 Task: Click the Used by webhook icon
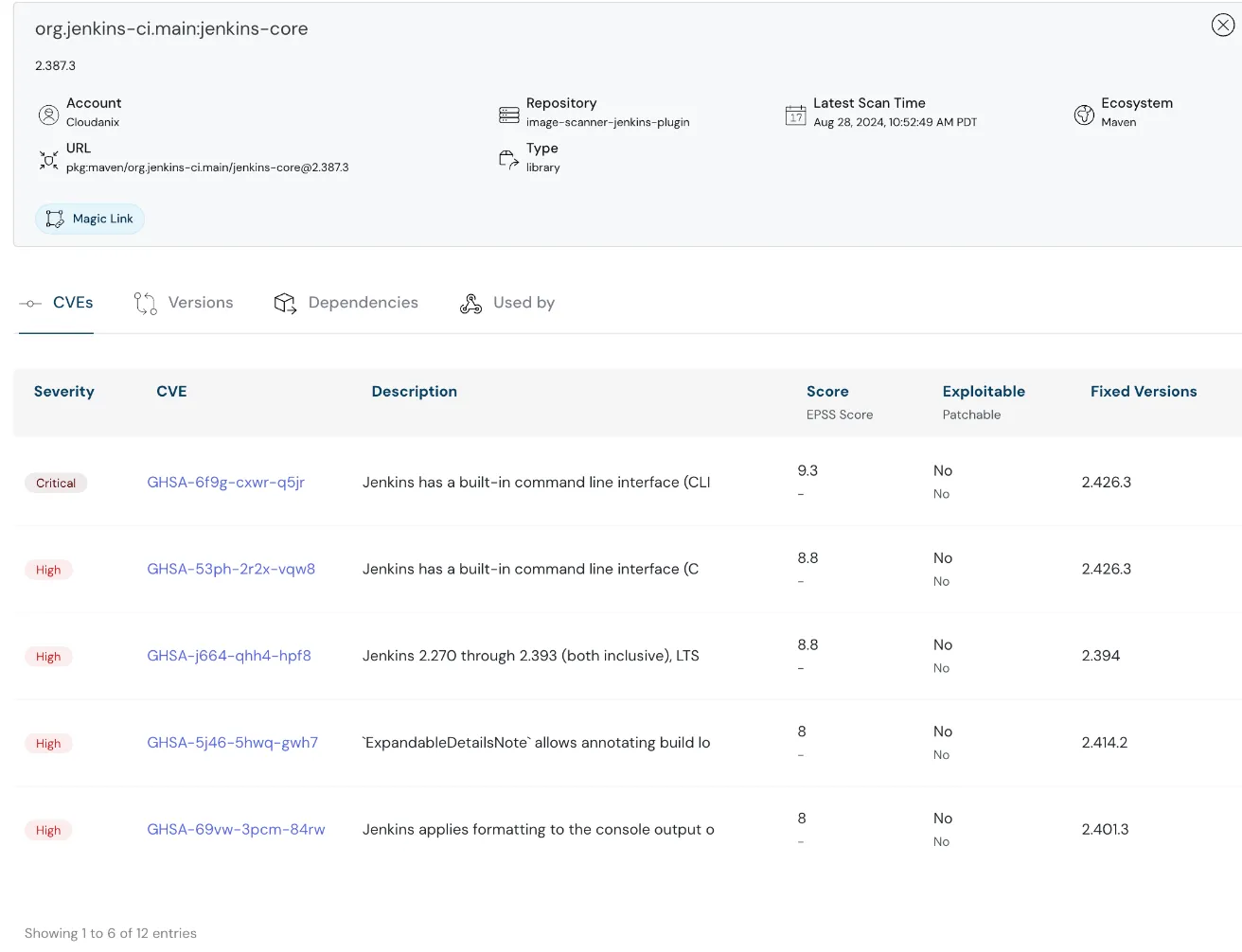(x=470, y=303)
